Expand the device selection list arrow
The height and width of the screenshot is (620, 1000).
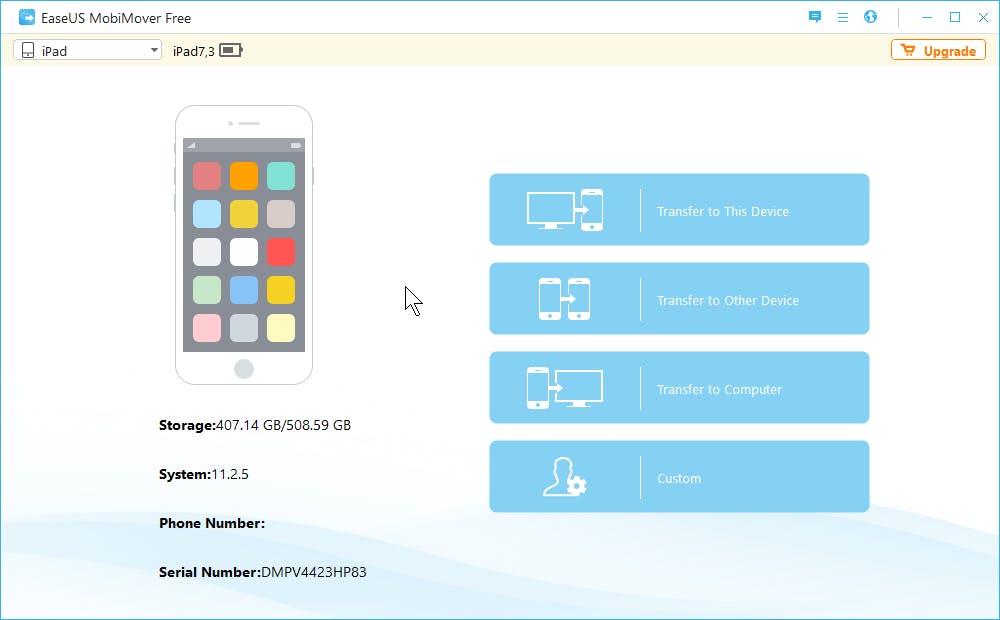click(x=153, y=49)
